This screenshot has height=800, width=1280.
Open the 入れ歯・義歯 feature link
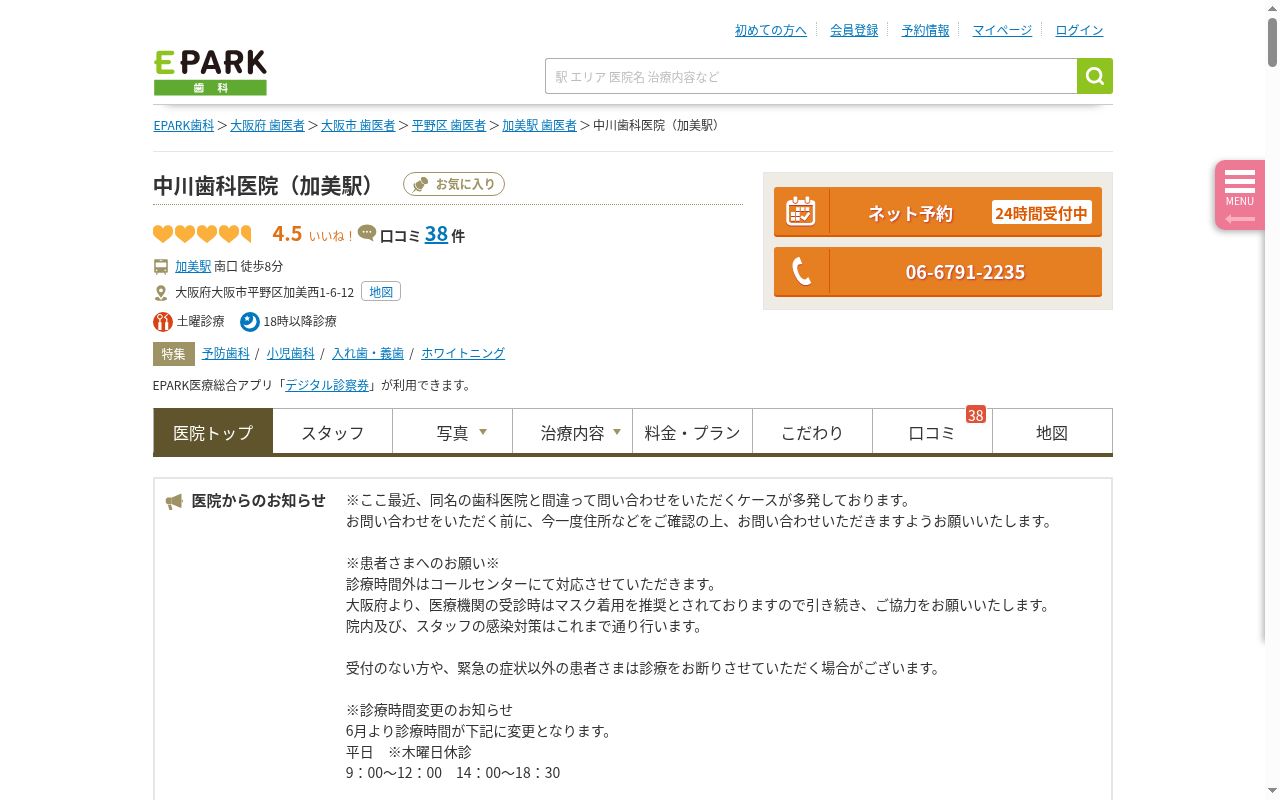pyautogui.click(x=368, y=353)
